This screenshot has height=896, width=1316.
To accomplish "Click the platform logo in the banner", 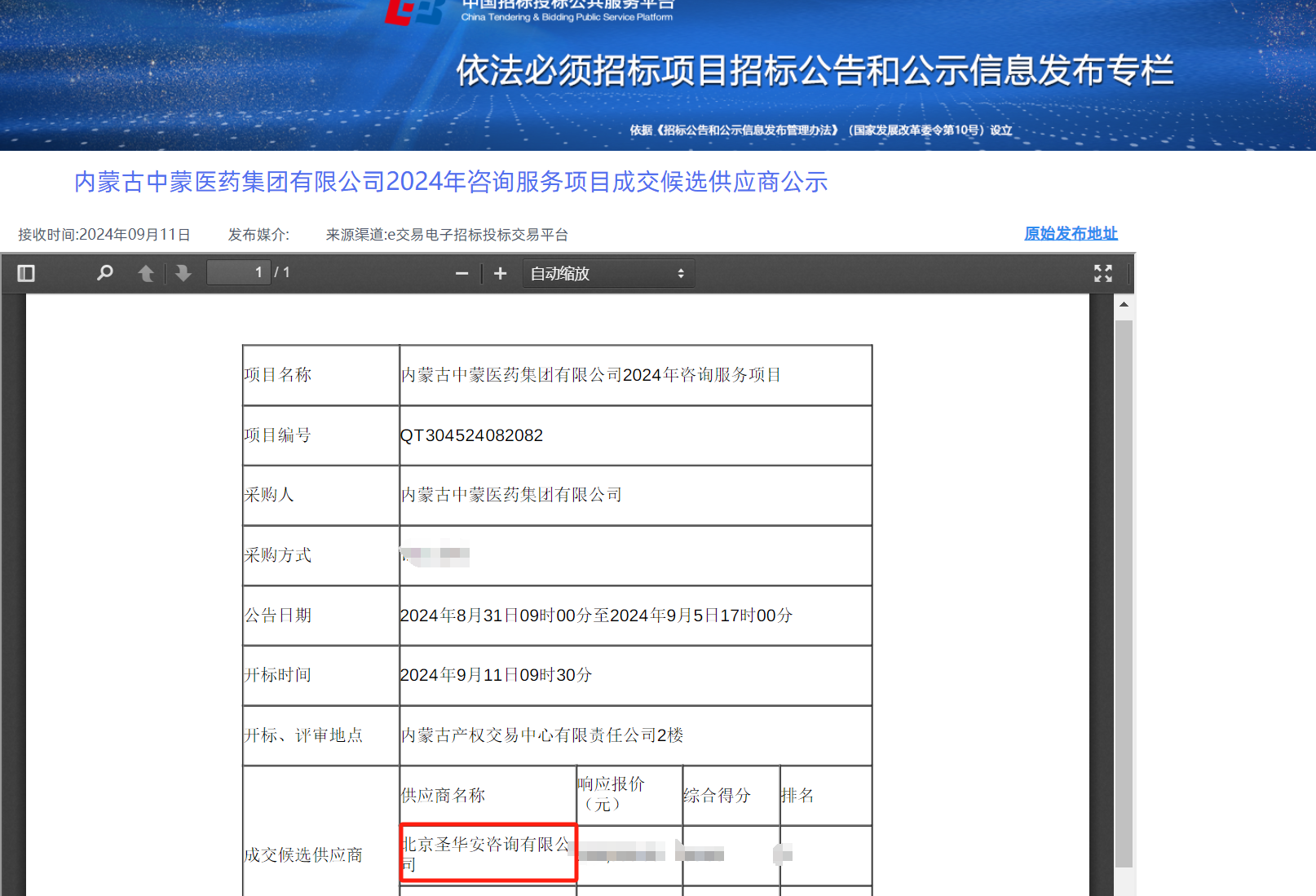I will pos(414,11).
